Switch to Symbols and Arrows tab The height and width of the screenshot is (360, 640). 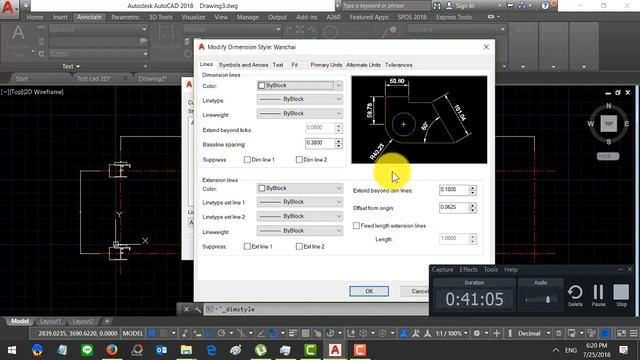coord(243,65)
